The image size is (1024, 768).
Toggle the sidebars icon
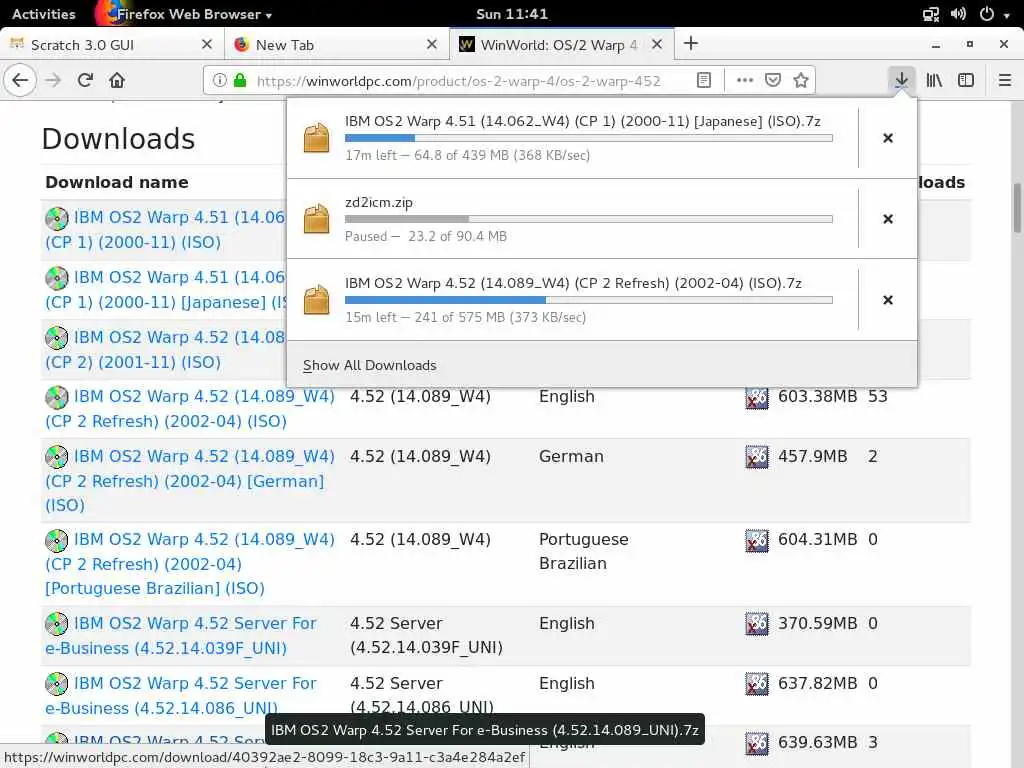click(x=966, y=80)
